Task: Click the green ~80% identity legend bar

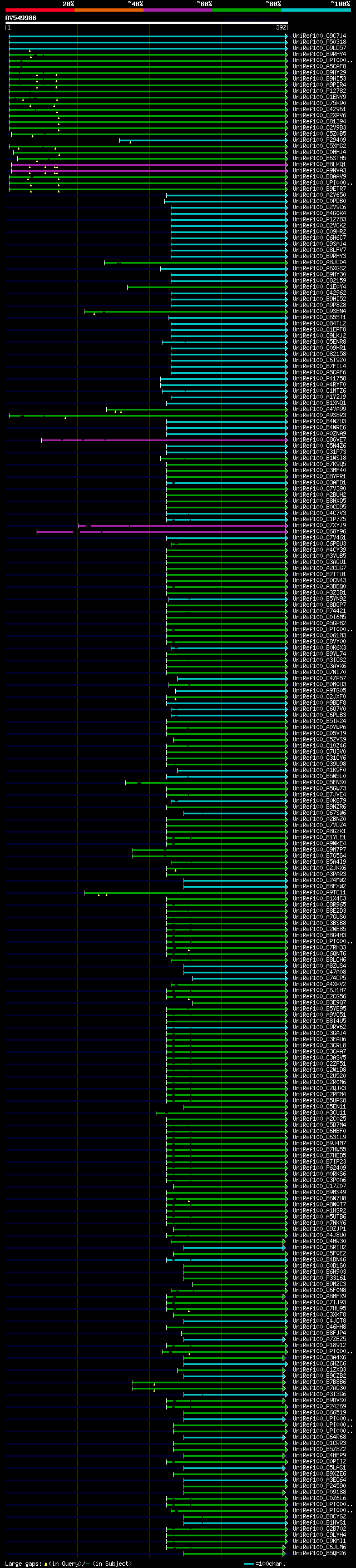Action: pos(247,10)
